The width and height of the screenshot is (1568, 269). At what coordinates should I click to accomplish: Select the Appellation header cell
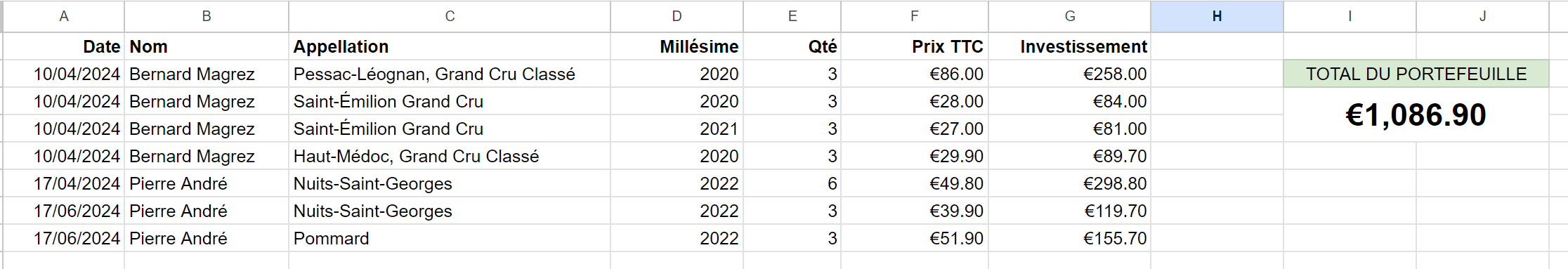[x=450, y=46]
